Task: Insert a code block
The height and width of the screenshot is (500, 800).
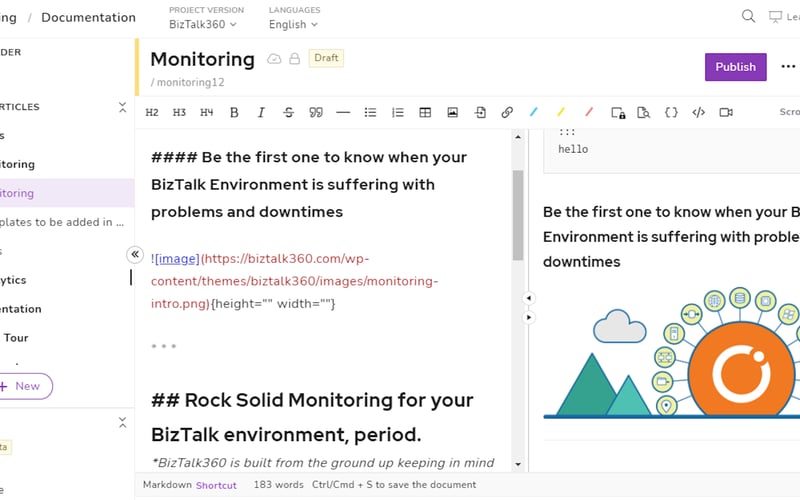Action: click(671, 112)
